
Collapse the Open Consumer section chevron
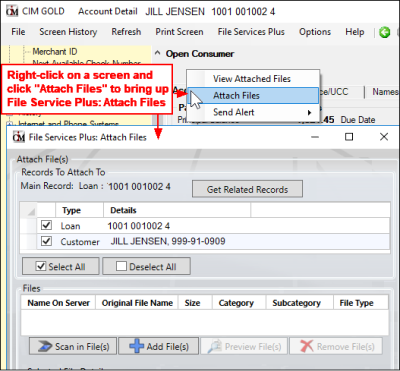(x=158, y=53)
